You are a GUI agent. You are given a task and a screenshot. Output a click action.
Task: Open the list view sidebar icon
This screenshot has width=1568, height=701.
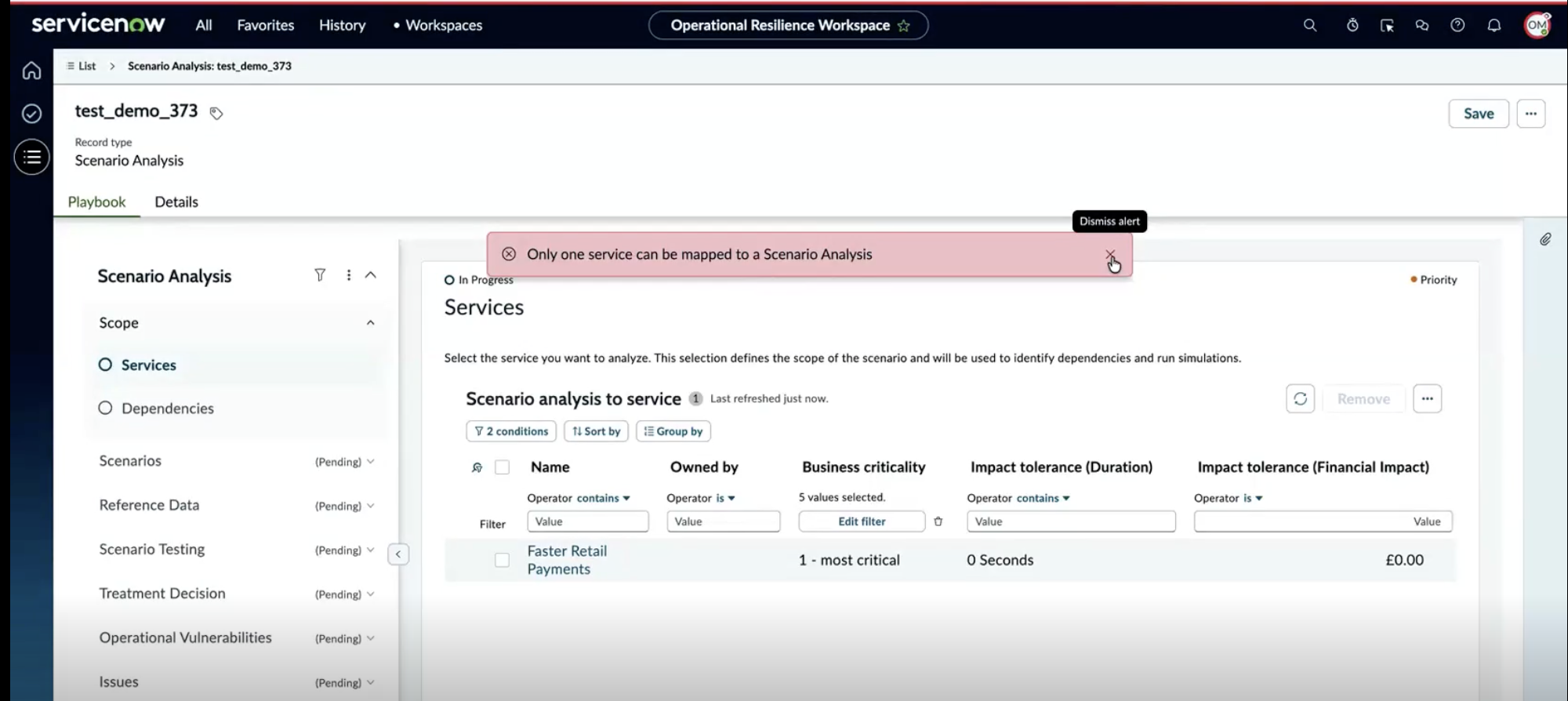(x=31, y=157)
